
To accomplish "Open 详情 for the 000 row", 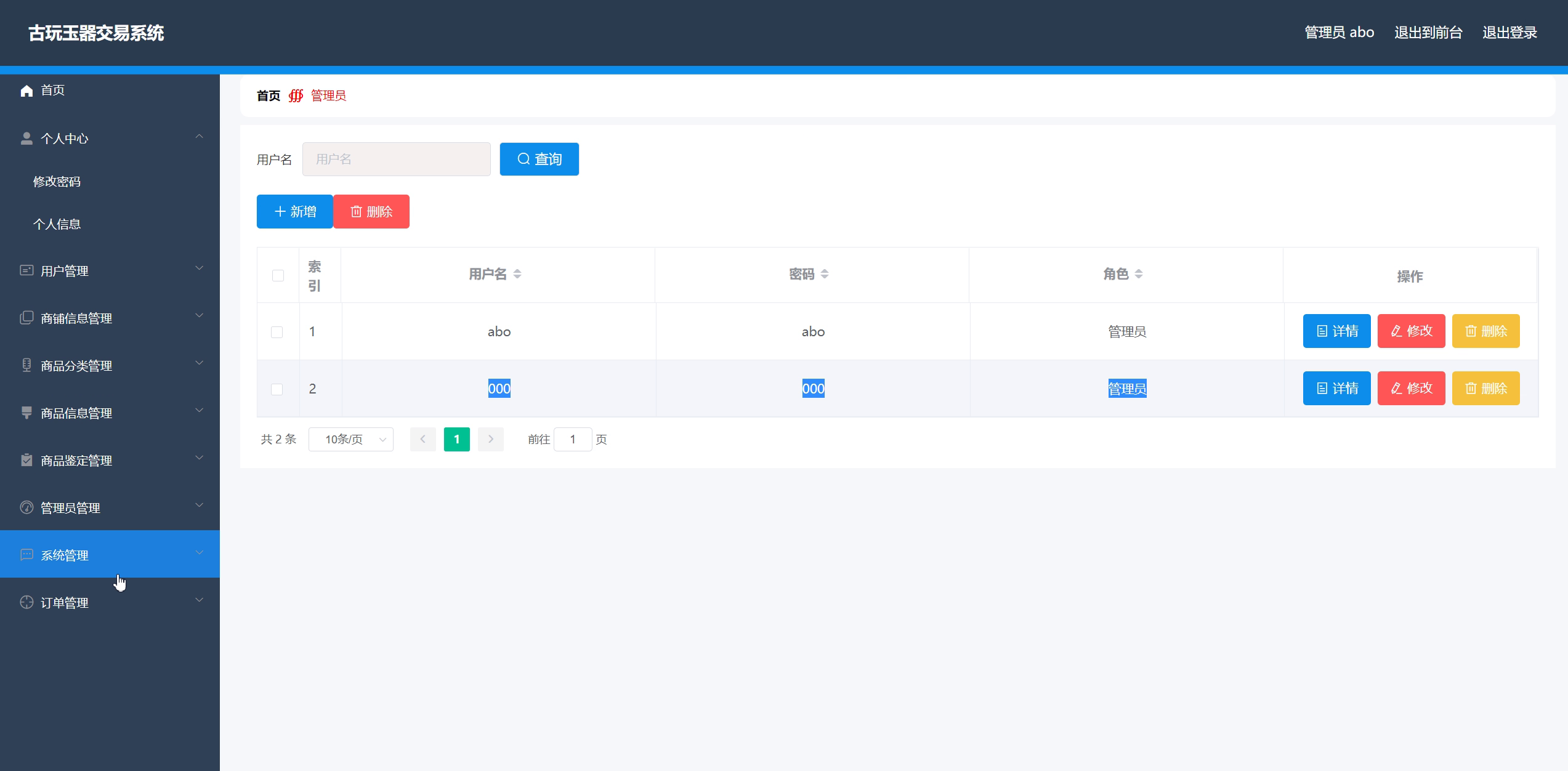I will pos(1337,389).
